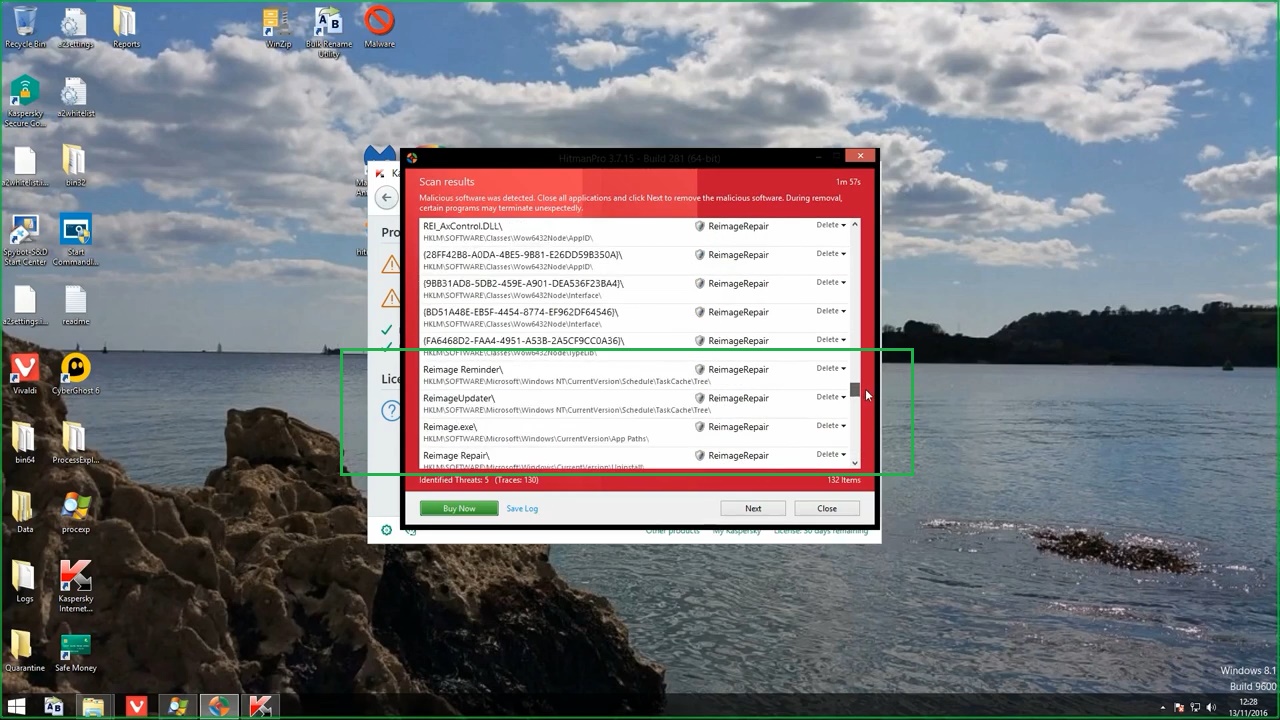Select the Reimage Reminder\ scan result

[x=634, y=375]
